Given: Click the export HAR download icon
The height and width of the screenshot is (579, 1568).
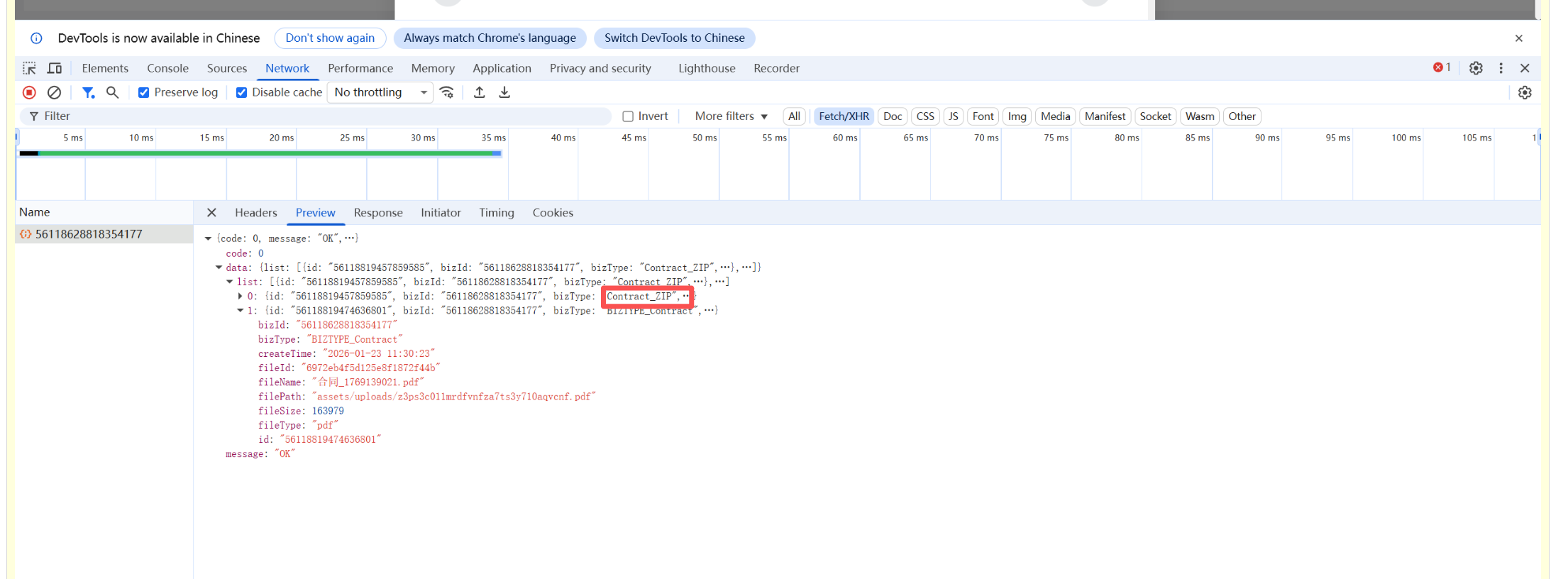Looking at the screenshot, I should [504, 92].
